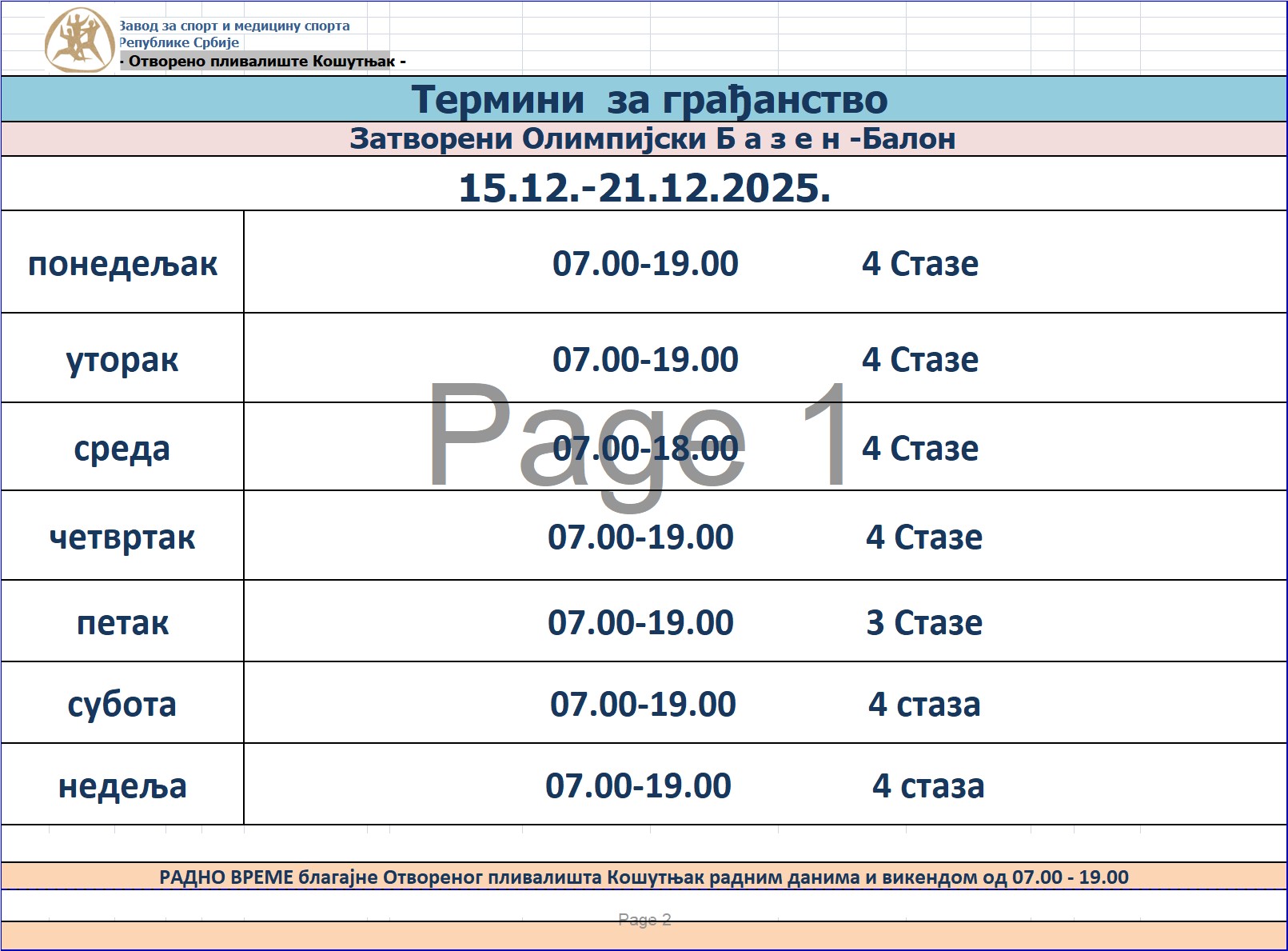Screen dimensions: 1288x951
Task: Select the 'Завод за спорт и медицину спорта' text
Action: 234,26
